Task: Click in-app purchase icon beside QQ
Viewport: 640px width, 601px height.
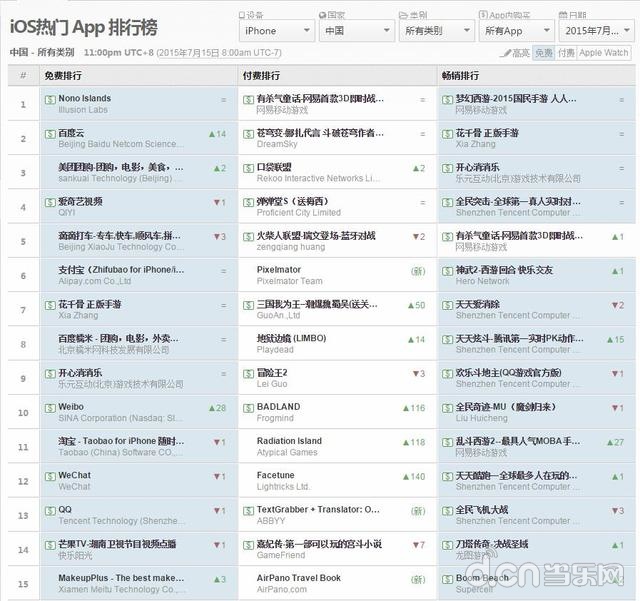Action: [50, 511]
